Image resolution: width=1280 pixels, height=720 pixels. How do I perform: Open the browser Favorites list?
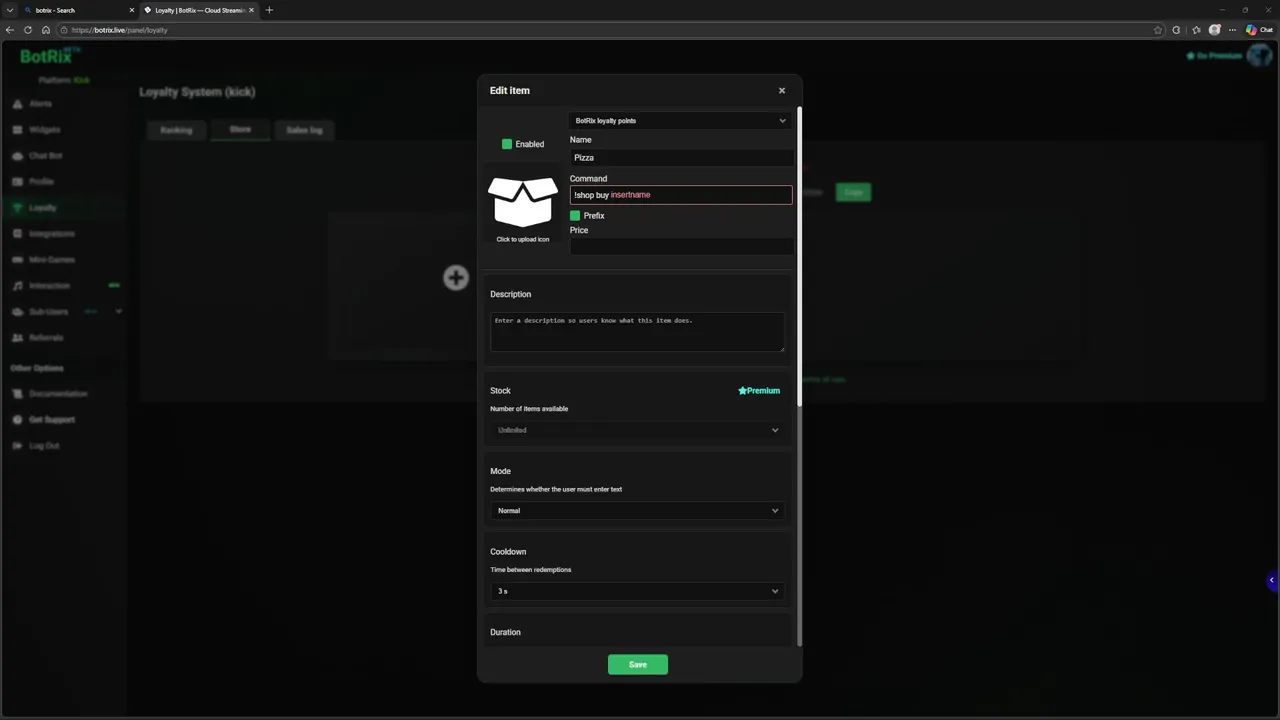tap(1196, 30)
